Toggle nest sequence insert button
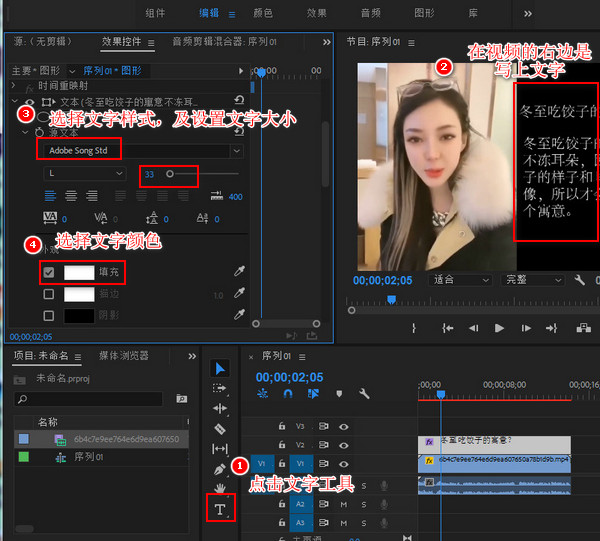 pyautogui.click(x=262, y=393)
